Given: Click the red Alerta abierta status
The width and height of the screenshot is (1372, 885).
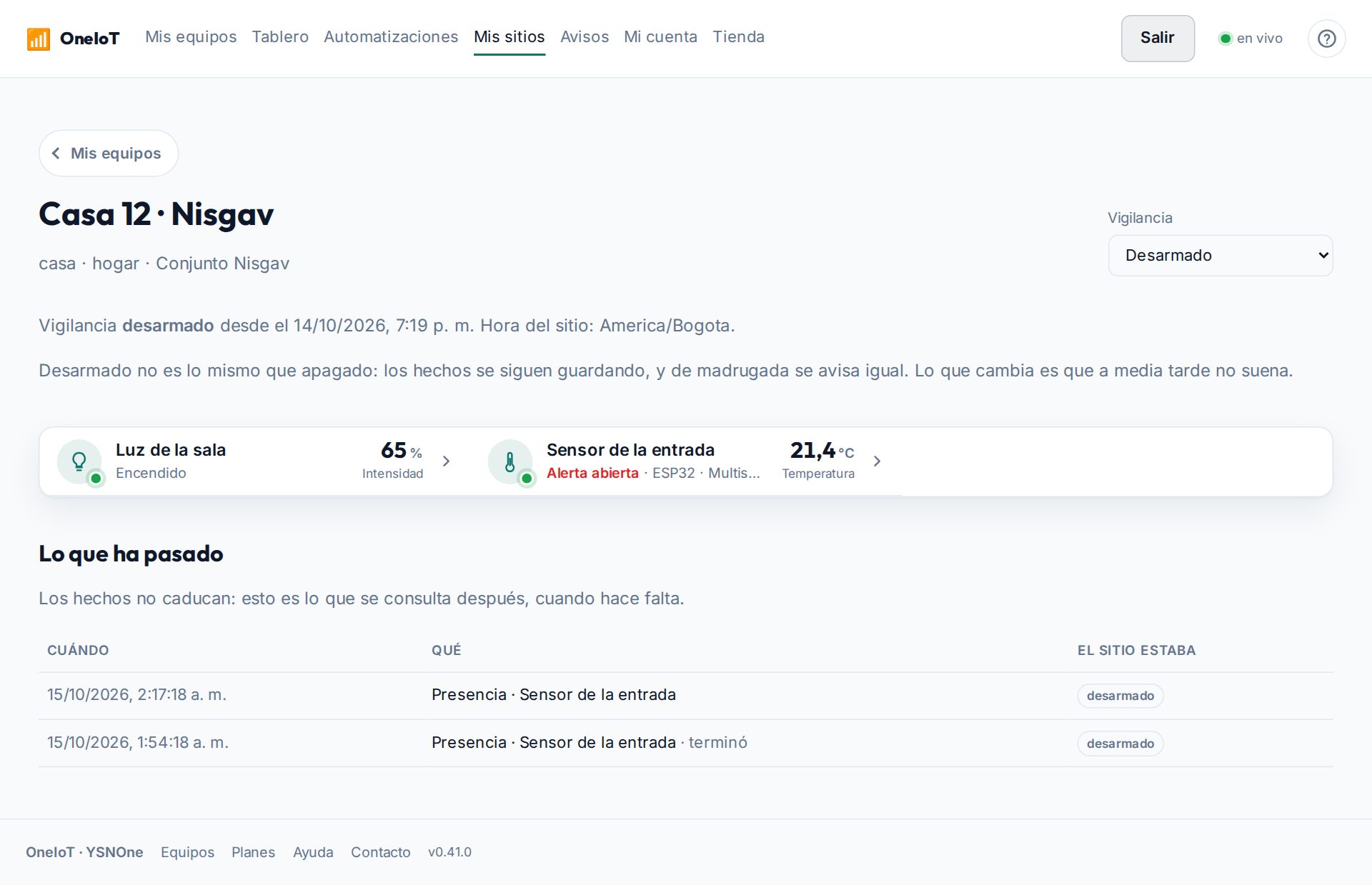Looking at the screenshot, I should [592, 473].
